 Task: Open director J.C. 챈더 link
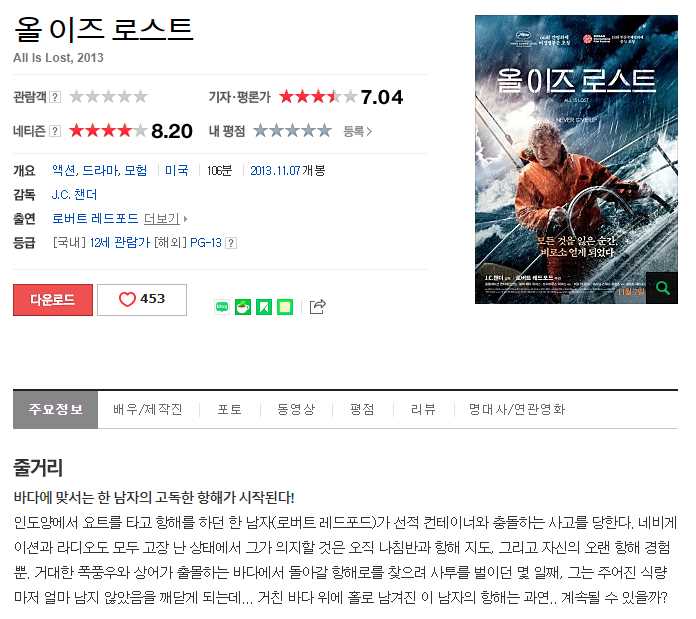(x=74, y=194)
